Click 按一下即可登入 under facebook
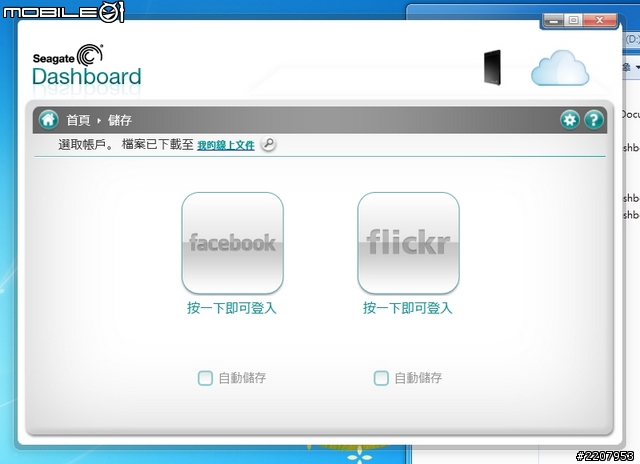Screen dimensions: 640x464 pyautogui.click(x=232, y=308)
